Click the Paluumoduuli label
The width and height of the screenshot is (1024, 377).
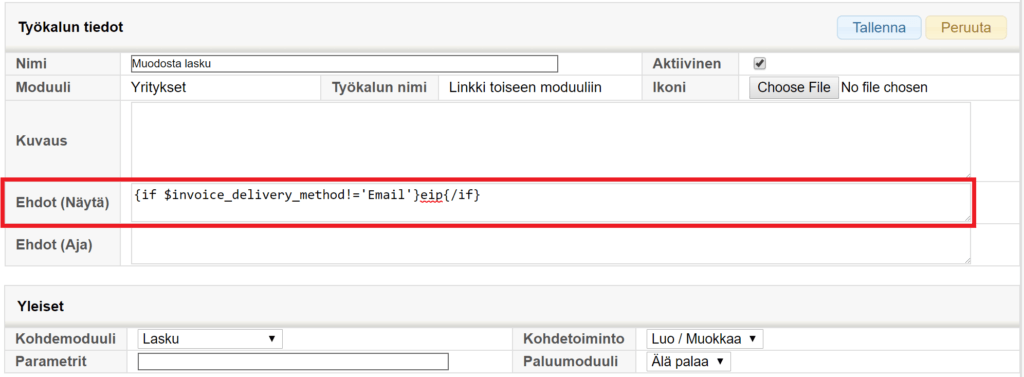pyautogui.click(x=571, y=361)
